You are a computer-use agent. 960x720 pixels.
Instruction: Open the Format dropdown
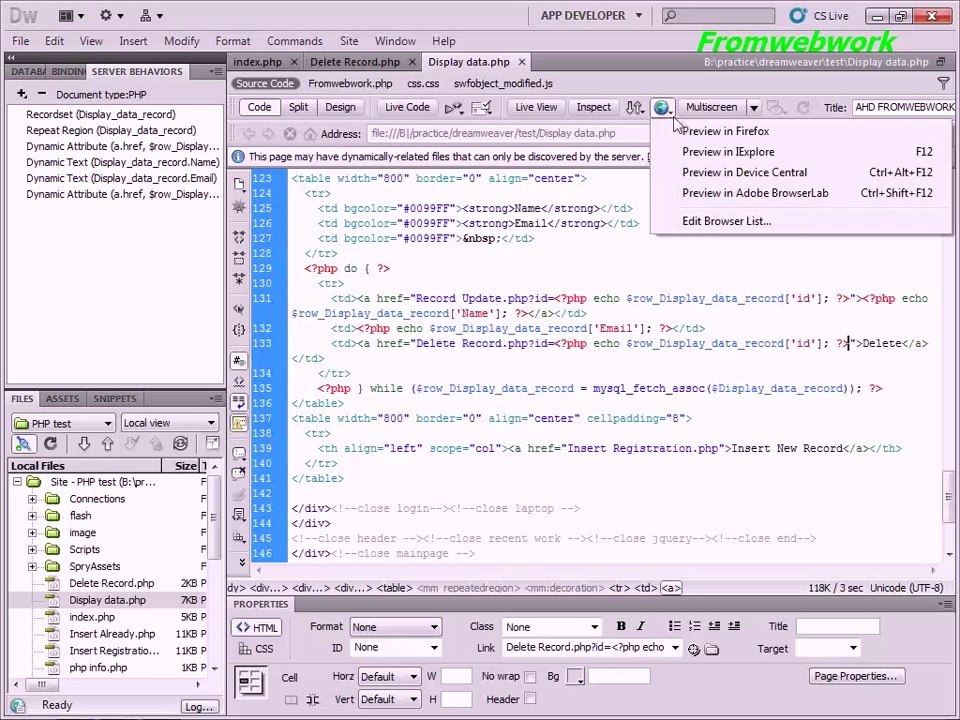[x=395, y=627]
